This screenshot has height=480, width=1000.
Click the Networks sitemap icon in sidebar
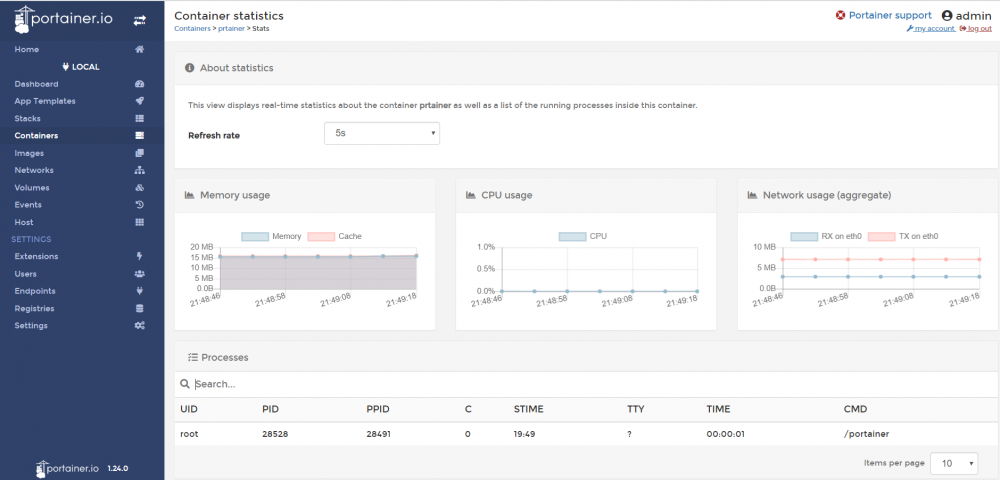pos(140,170)
